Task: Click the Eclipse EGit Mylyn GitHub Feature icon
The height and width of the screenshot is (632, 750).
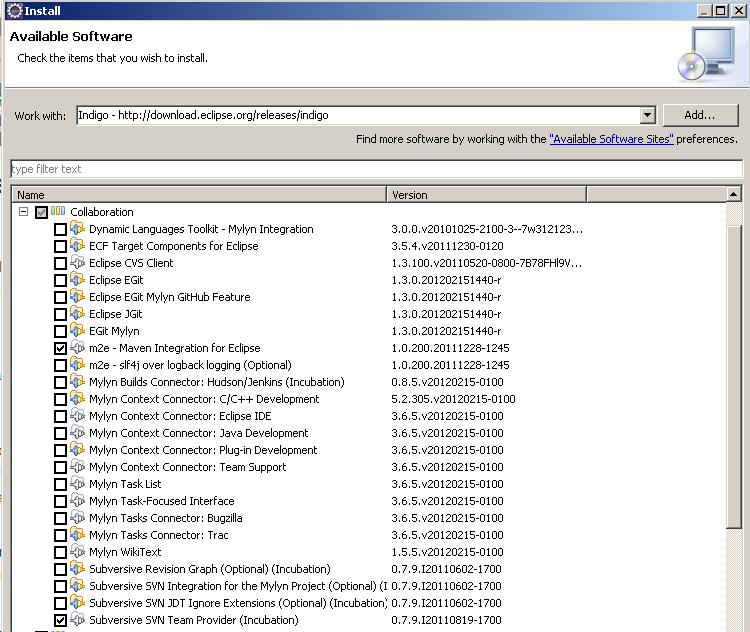Action: pyautogui.click(x=77, y=296)
